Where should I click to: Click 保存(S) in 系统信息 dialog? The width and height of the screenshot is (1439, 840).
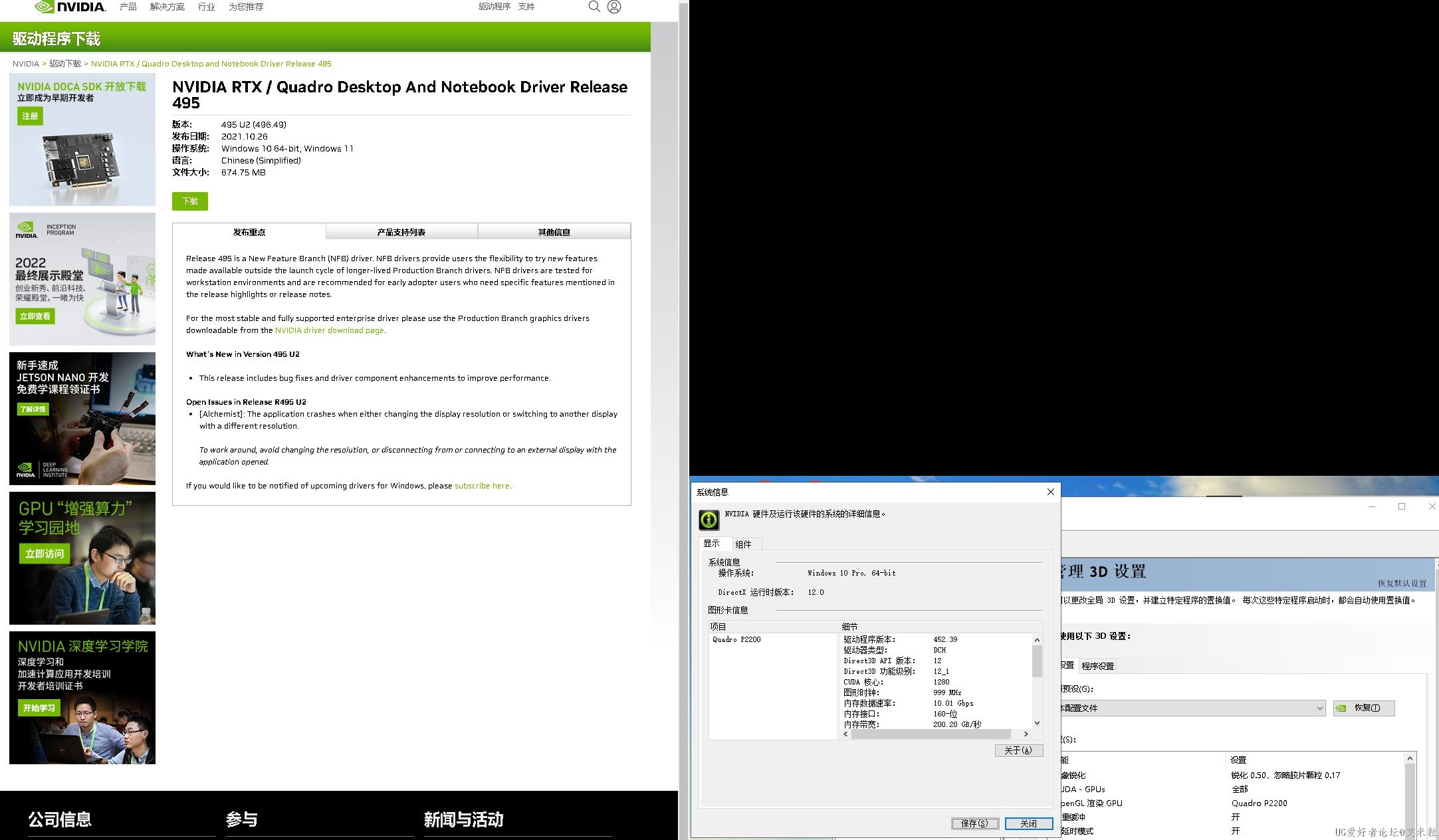pyautogui.click(x=975, y=823)
